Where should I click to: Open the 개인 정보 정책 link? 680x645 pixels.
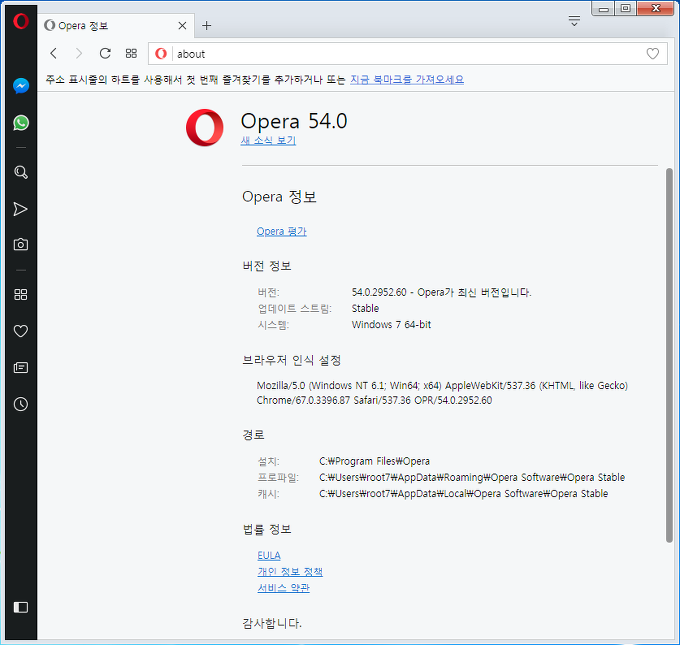click(x=290, y=572)
